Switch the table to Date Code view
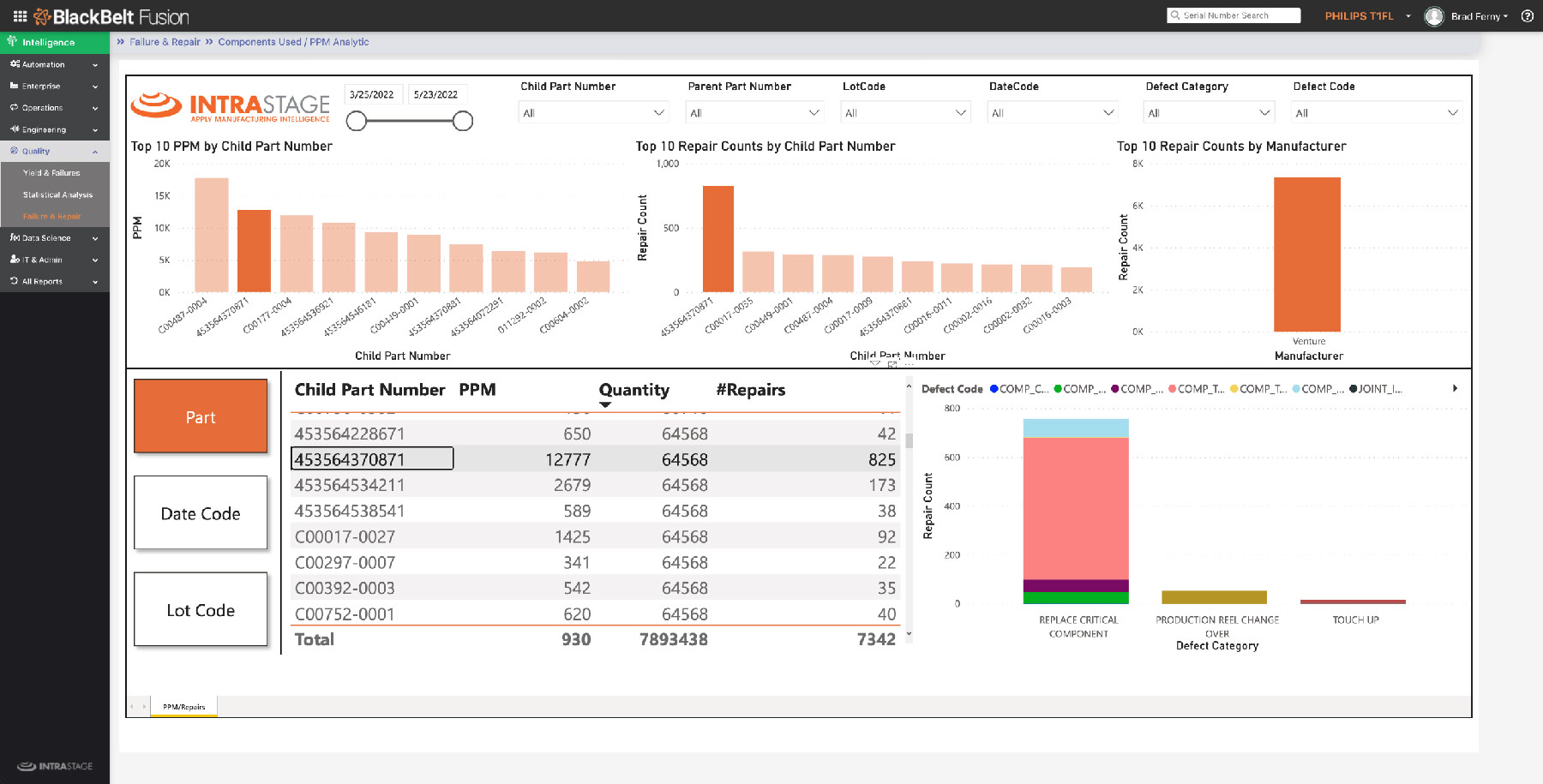Image resolution: width=1543 pixels, height=784 pixels. pos(201,513)
